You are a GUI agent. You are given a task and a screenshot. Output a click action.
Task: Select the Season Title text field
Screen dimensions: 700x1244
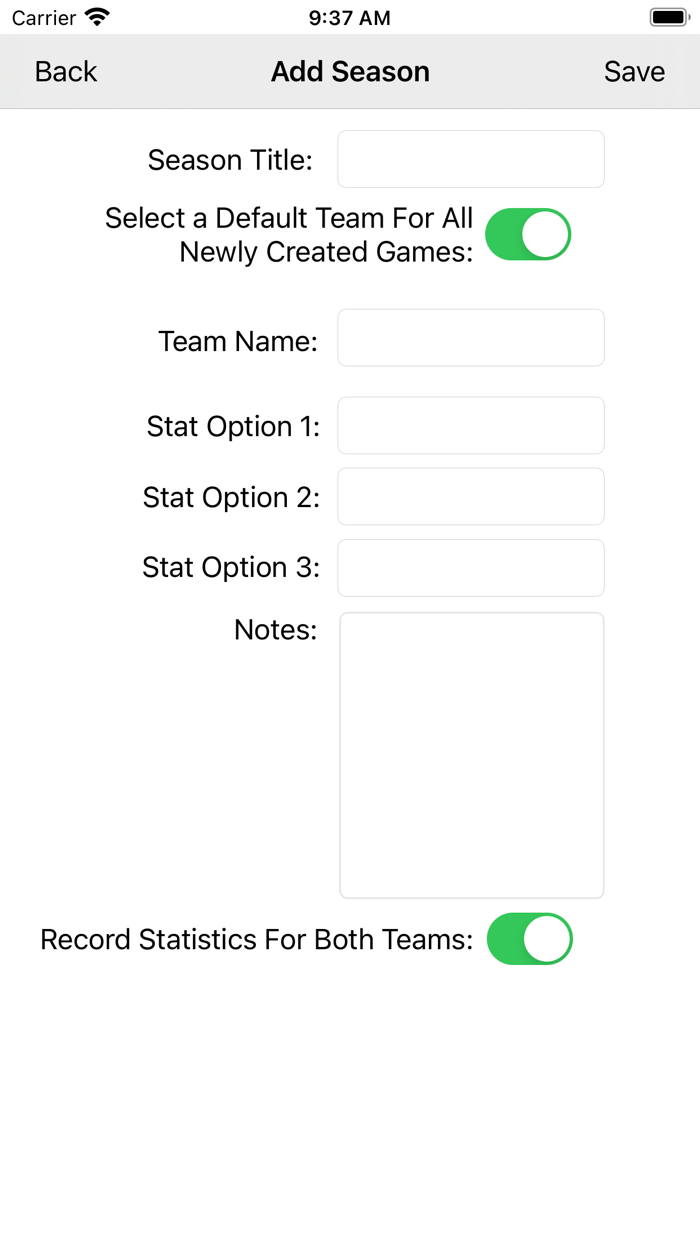470,158
